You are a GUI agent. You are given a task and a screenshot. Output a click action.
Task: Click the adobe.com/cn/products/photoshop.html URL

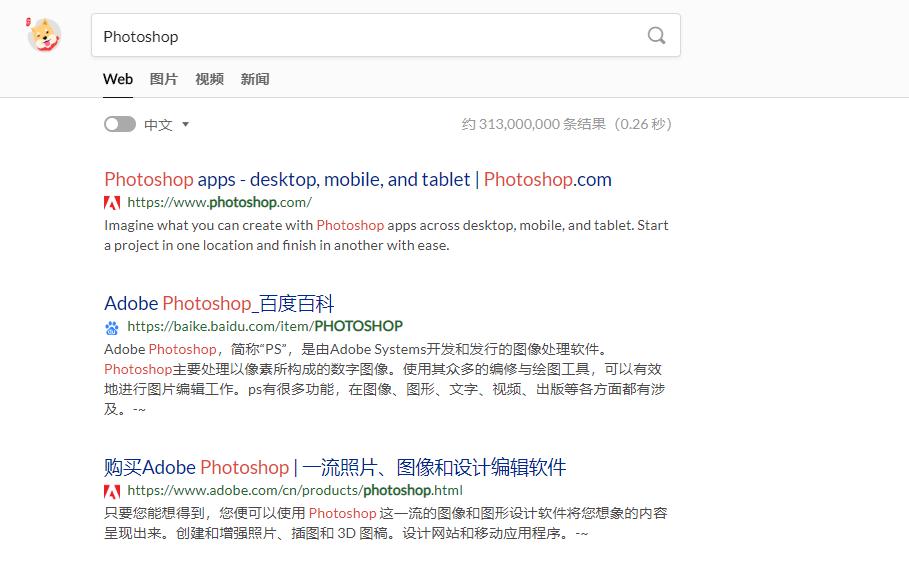point(295,491)
